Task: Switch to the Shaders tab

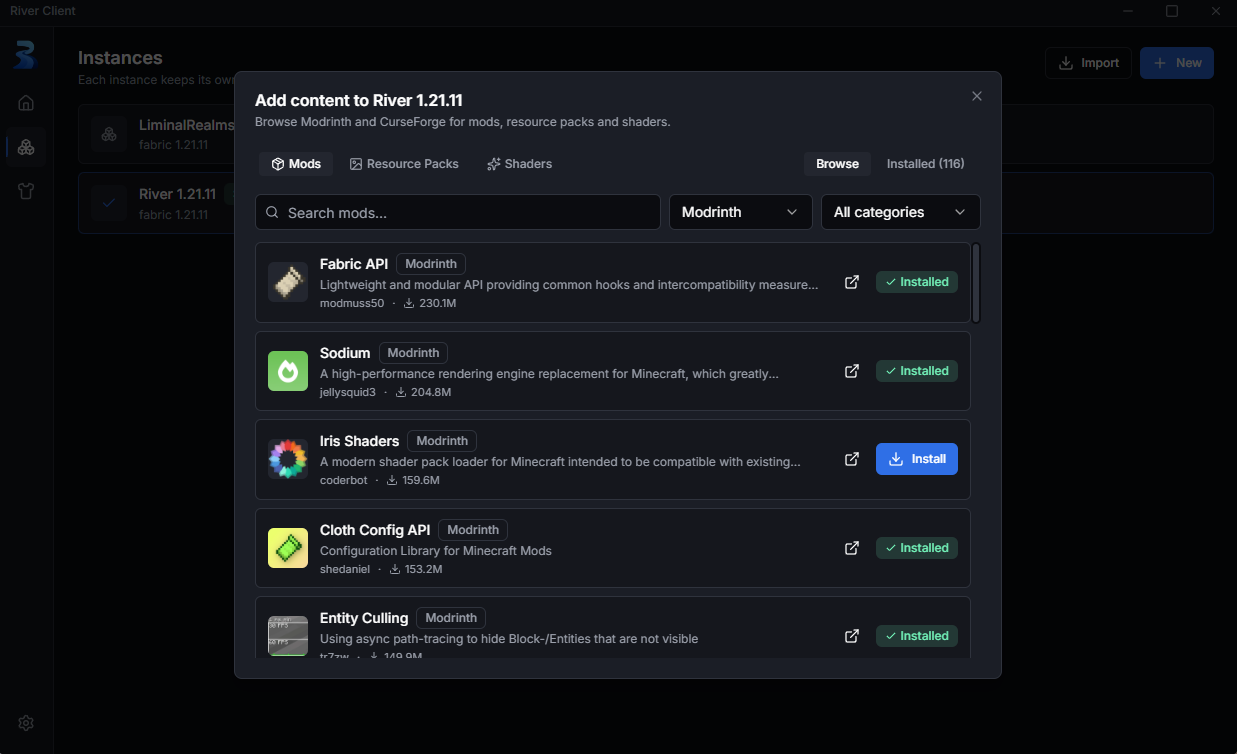Action: (x=519, y=164)
